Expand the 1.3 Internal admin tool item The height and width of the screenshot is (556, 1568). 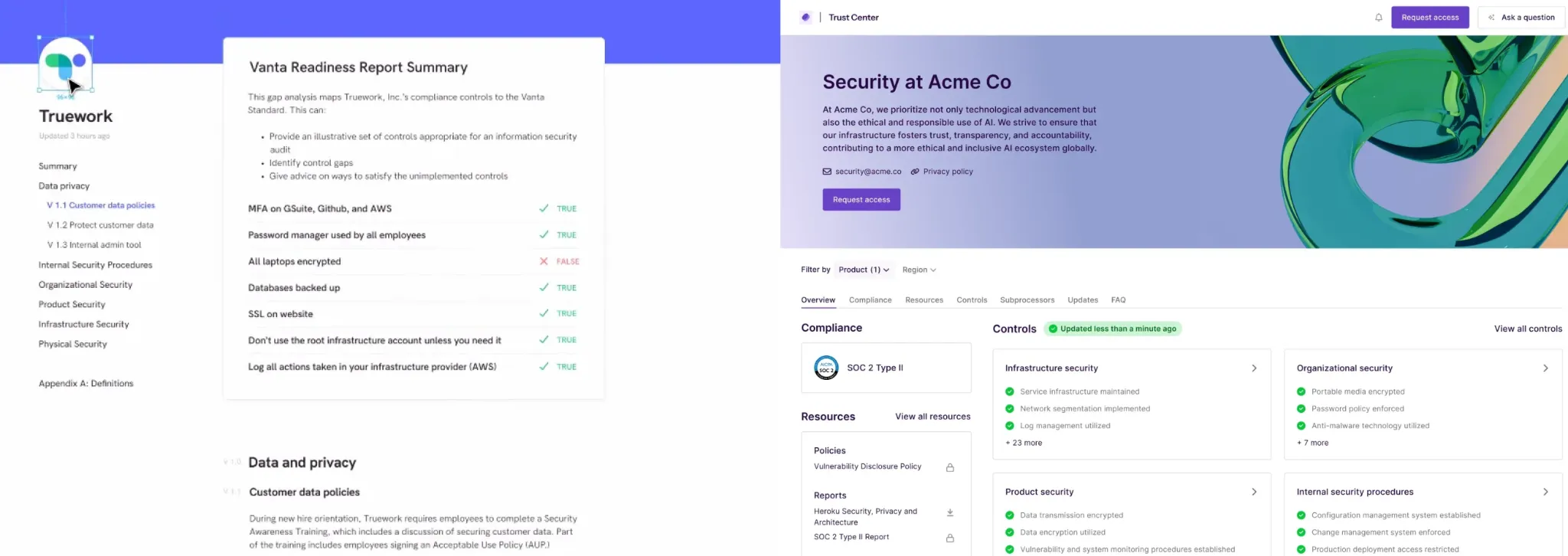point(94,245)
